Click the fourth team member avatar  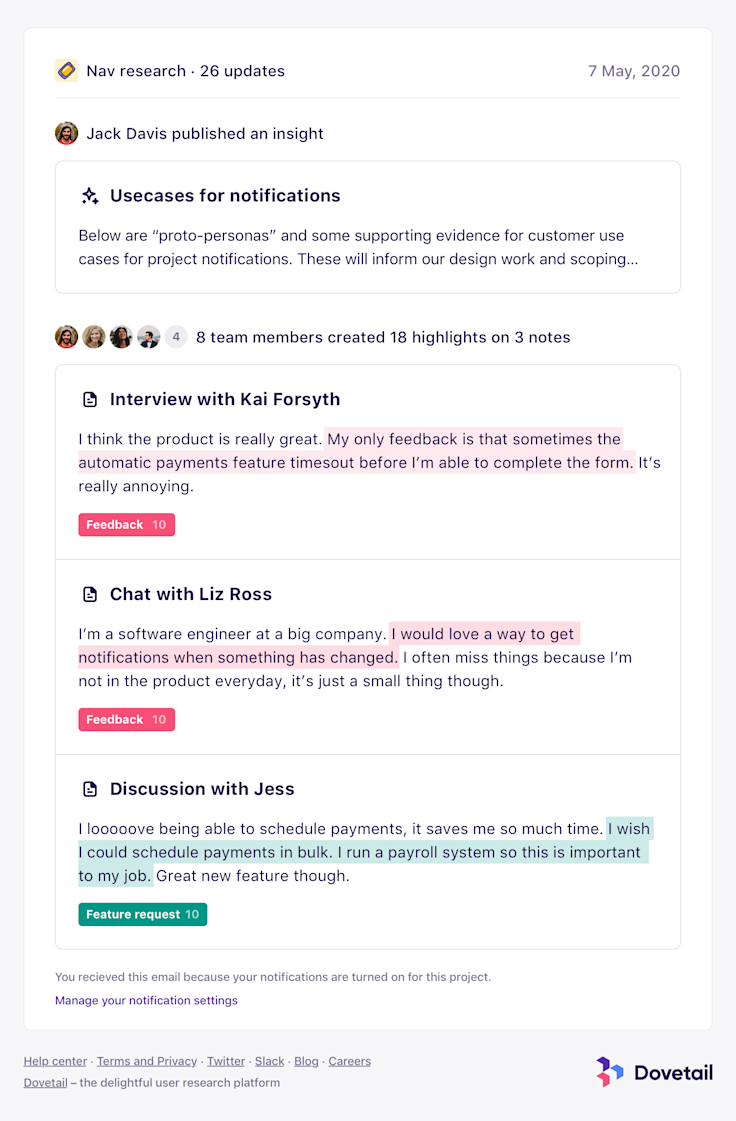click(148, 337)
